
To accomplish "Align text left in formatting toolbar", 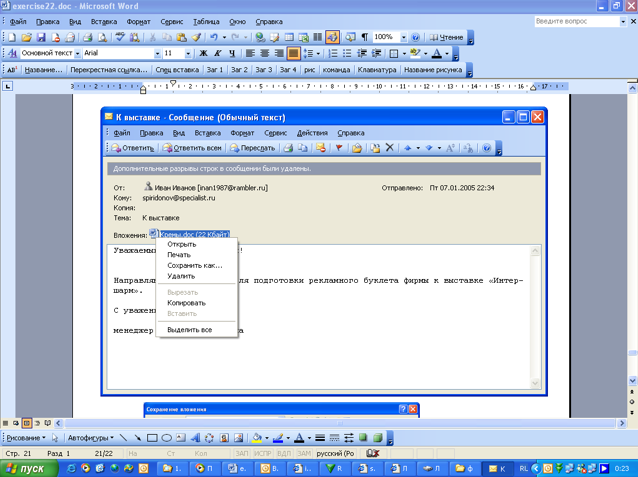I will pyautogui.click(x=250, y=53).
